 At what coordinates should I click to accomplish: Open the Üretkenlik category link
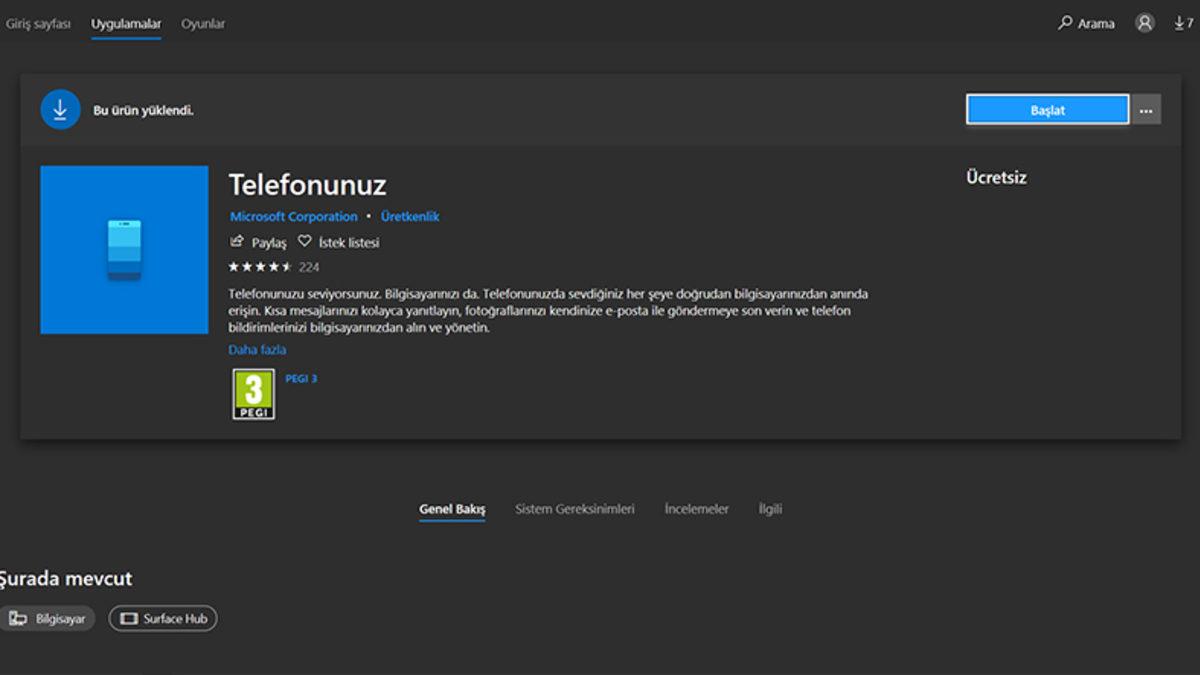coord(409,216)
